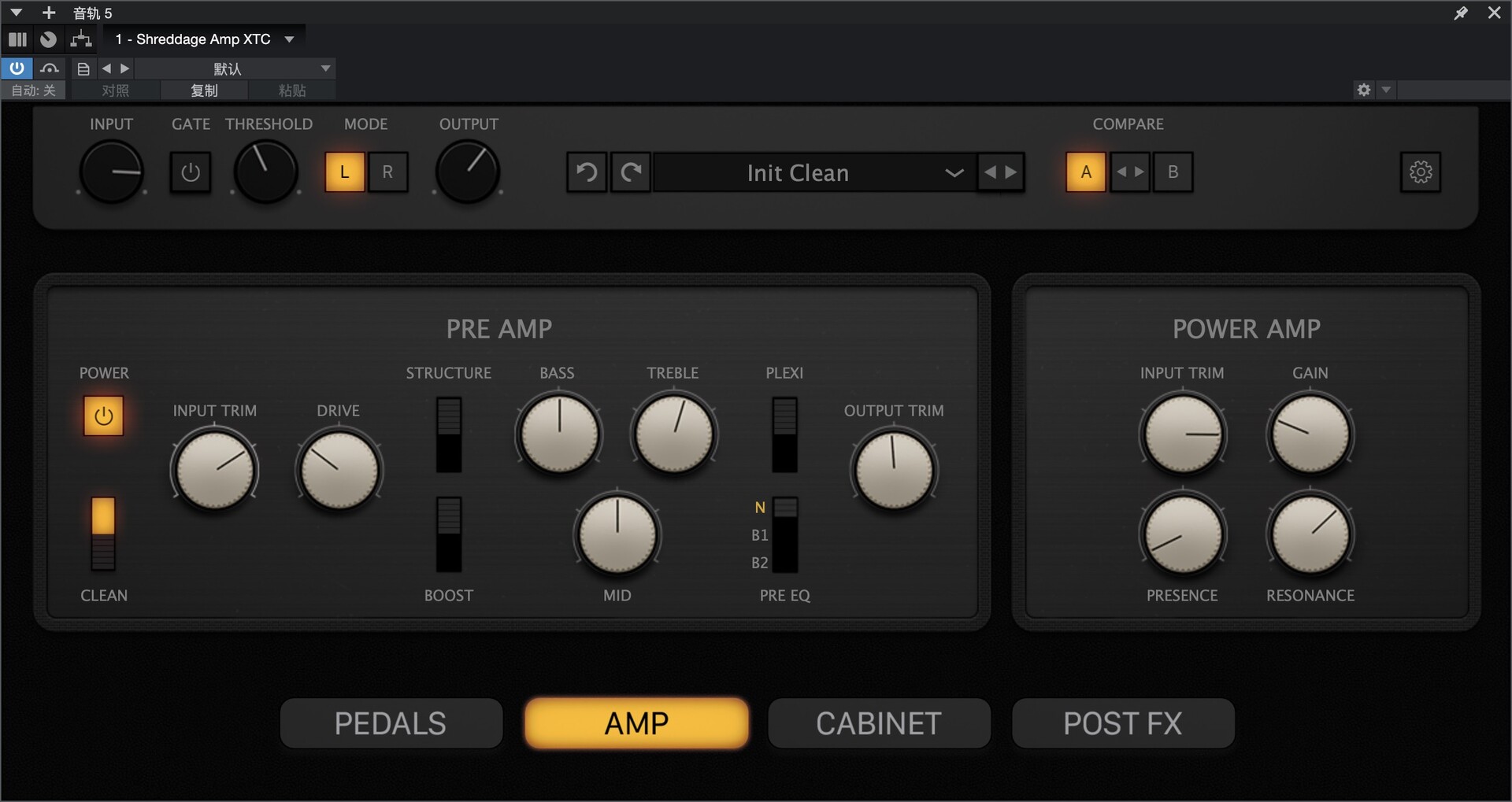Flip the BOOST switch
The height and width of the screenshot is (802, 1512).
pos(449,534)
